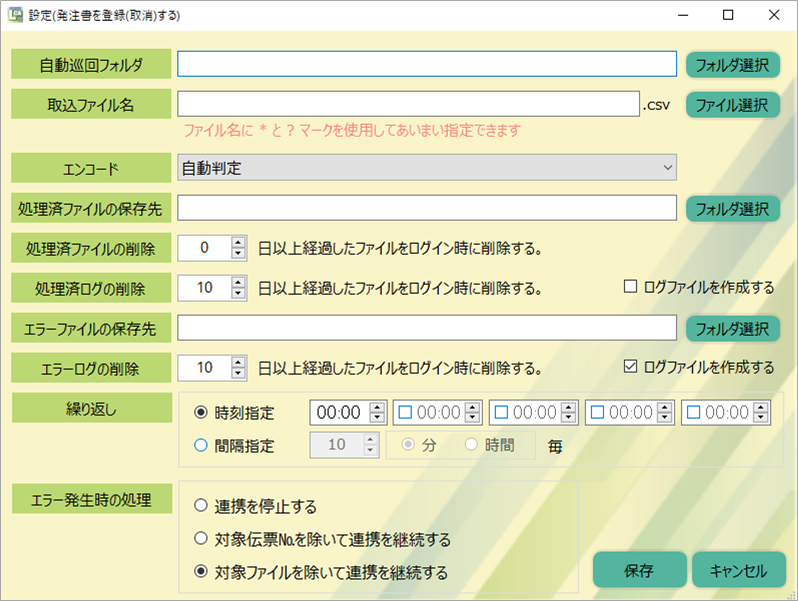798x601 pixels.
Task: Click the 自動巡回フォルダ text field
Action: (427, 64)
